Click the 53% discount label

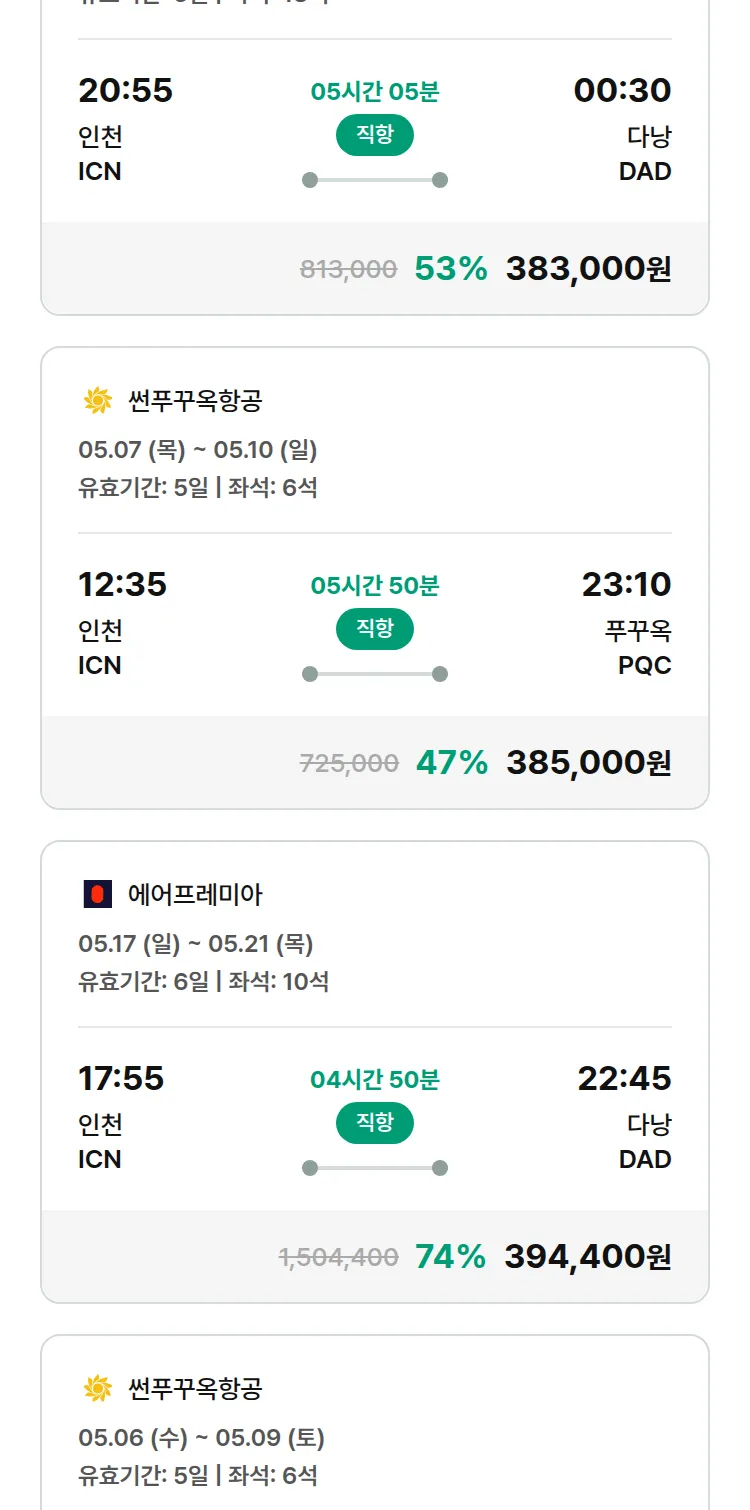(x=451, y=268)
